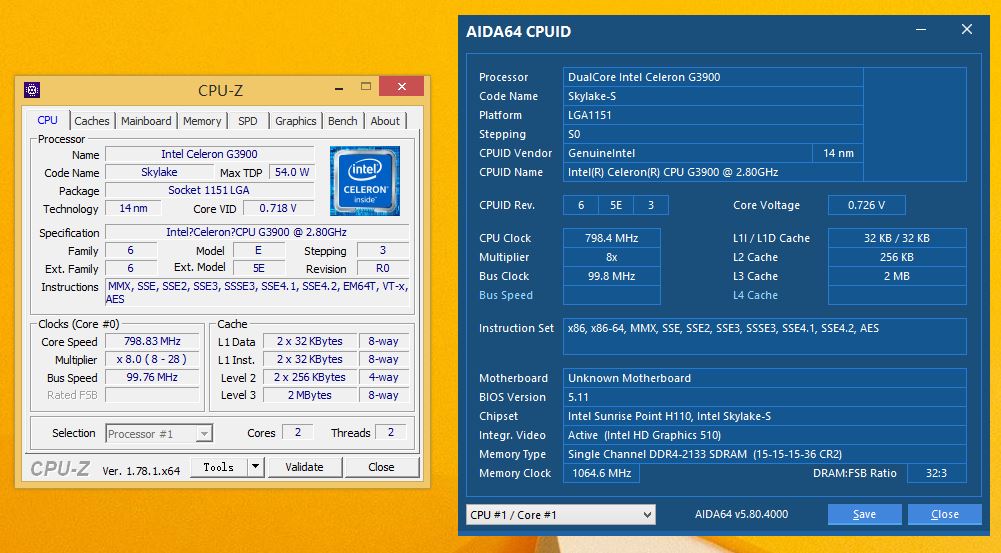Click the Cores count value in CPU-Z
Image resolution: width=1001 pixels, height=553 pixels.
tap(297, 432)
